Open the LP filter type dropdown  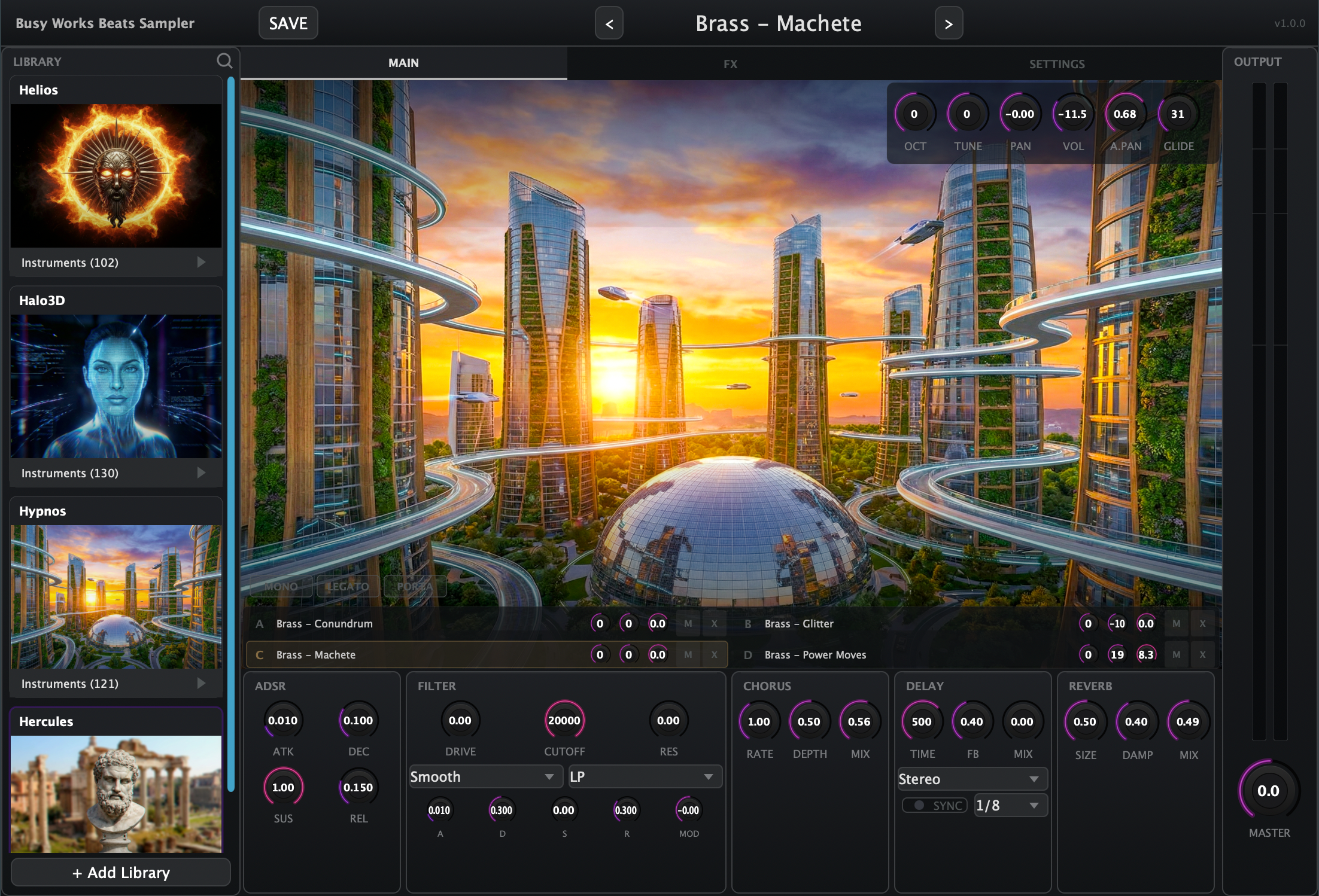pos(645,776)
